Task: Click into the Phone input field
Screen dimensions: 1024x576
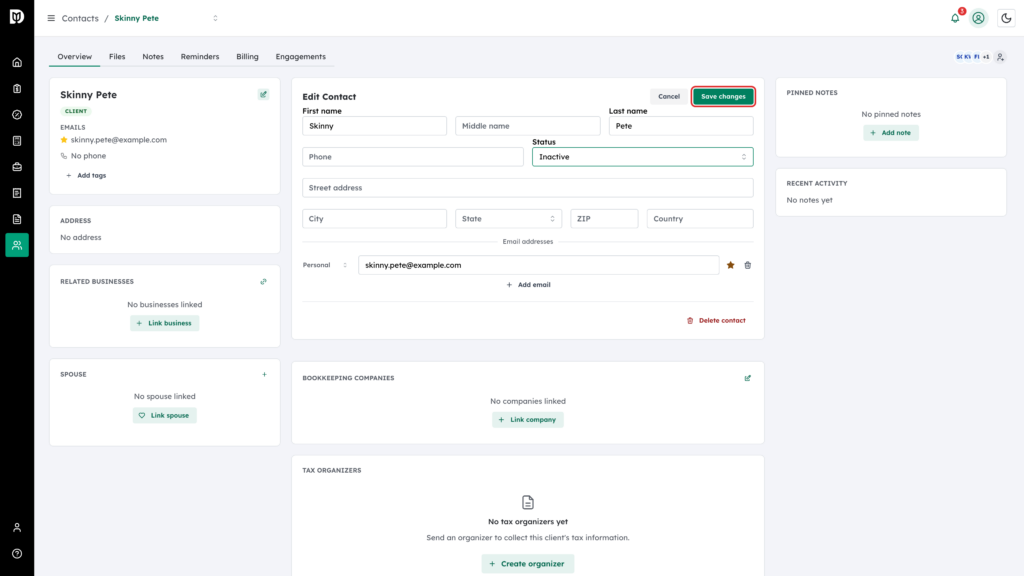Action: coord(413,157)
